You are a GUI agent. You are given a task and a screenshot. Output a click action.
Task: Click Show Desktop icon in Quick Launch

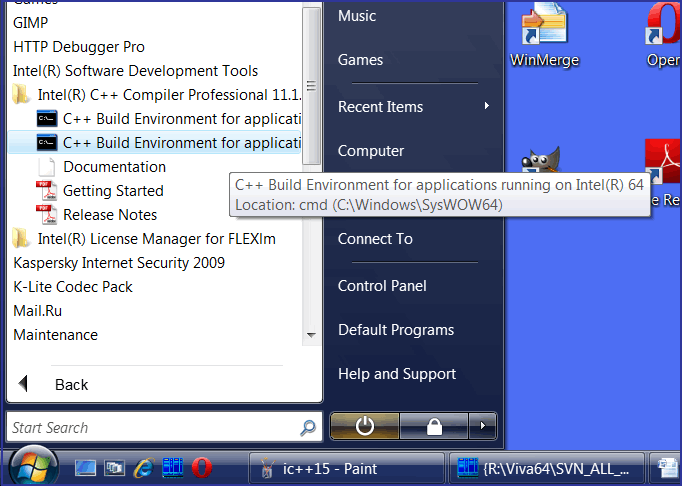(85, 467)
